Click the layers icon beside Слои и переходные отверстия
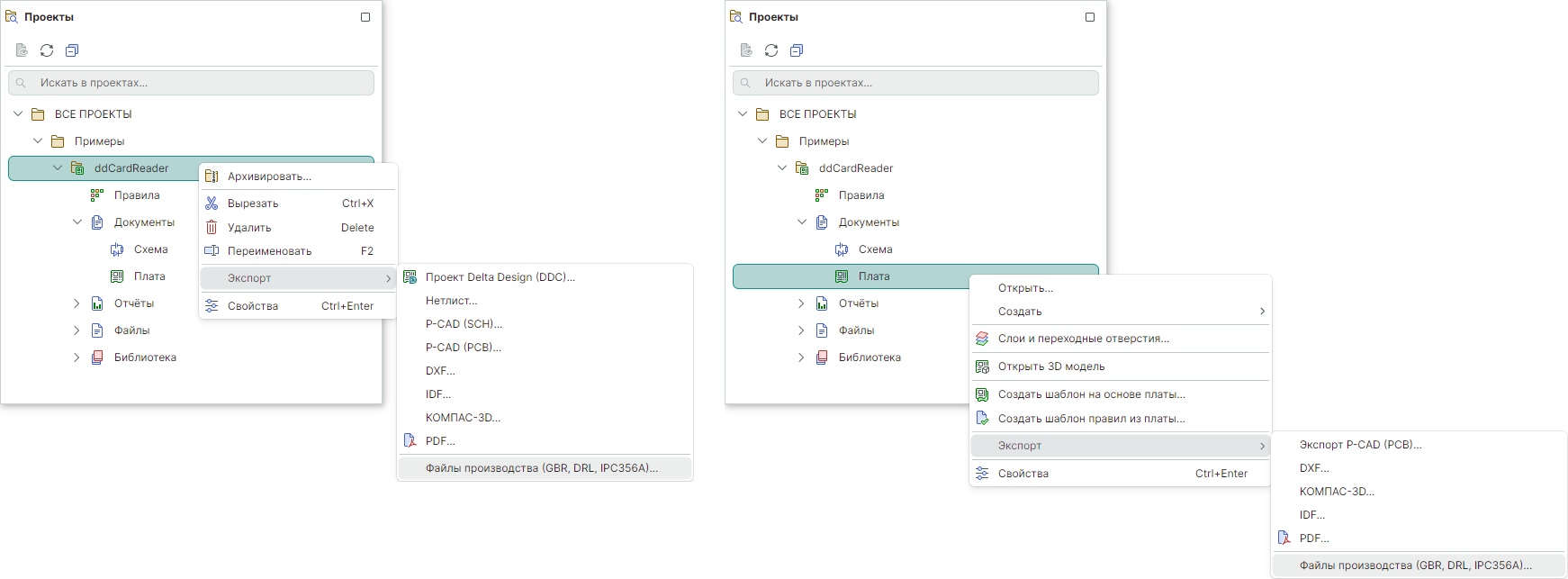The height and width of the screenshot is (579, 1568). [x=982, y=339]
